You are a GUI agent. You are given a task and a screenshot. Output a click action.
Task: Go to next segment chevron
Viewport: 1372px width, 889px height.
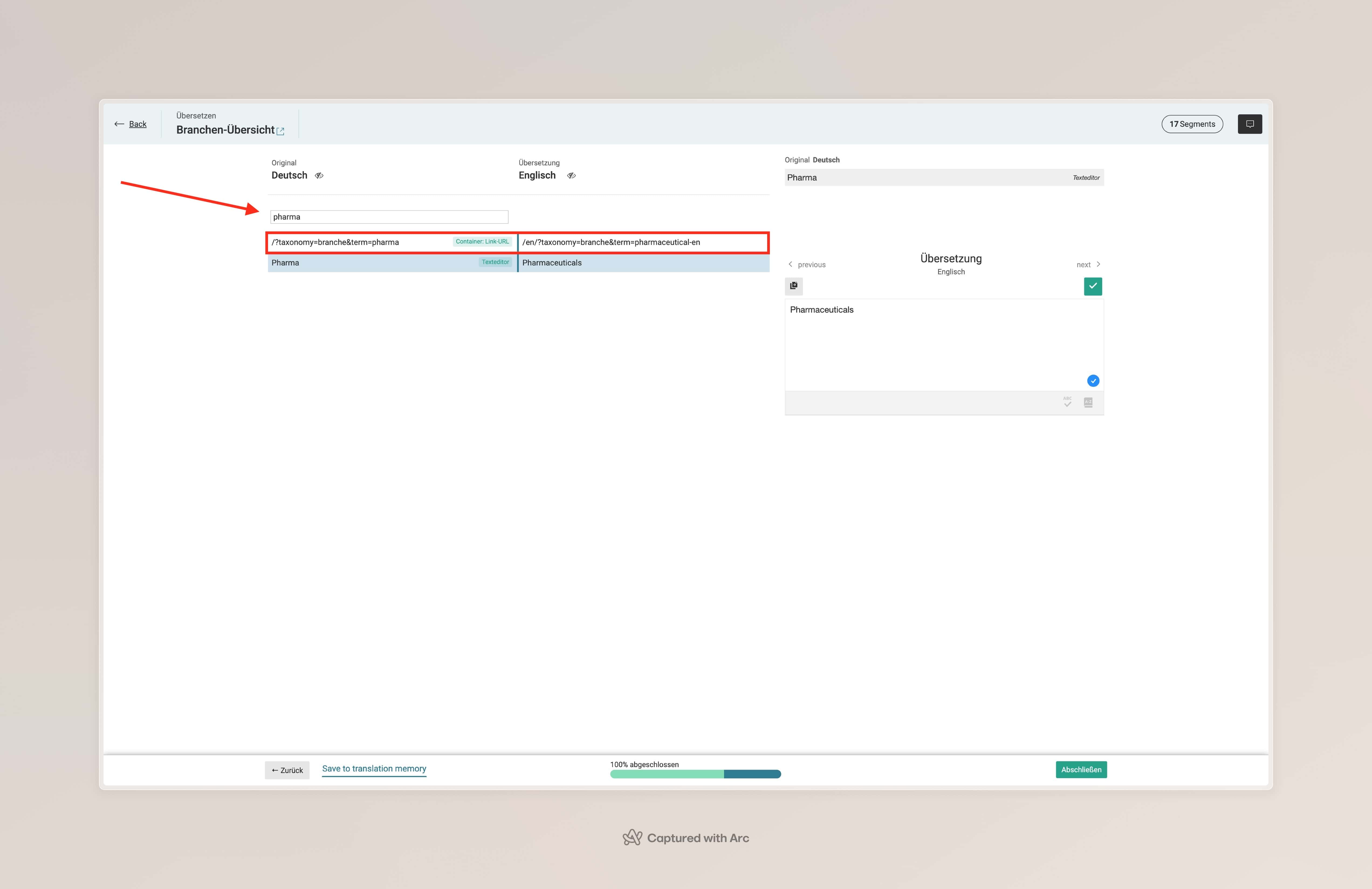tap(1098, 265)
